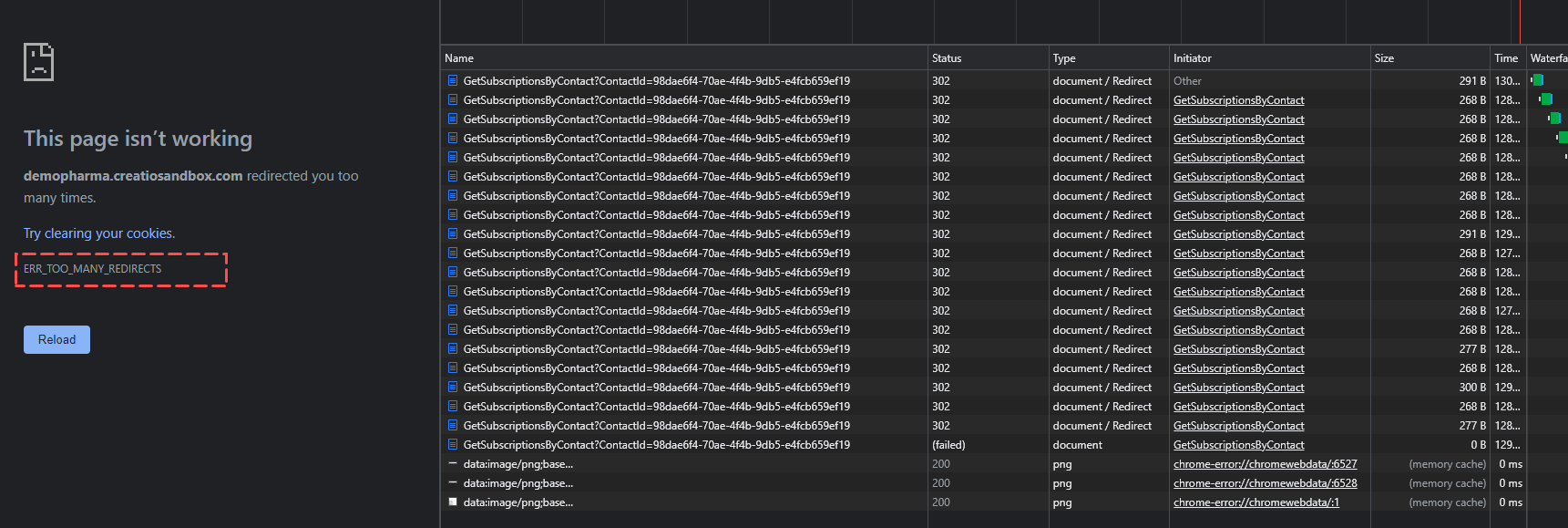The height and width of the screenshot is (528, 1568).
Task: Select the ERR_TOO_MANY_REDIRECTS error code text
Action: click(93, 269)
